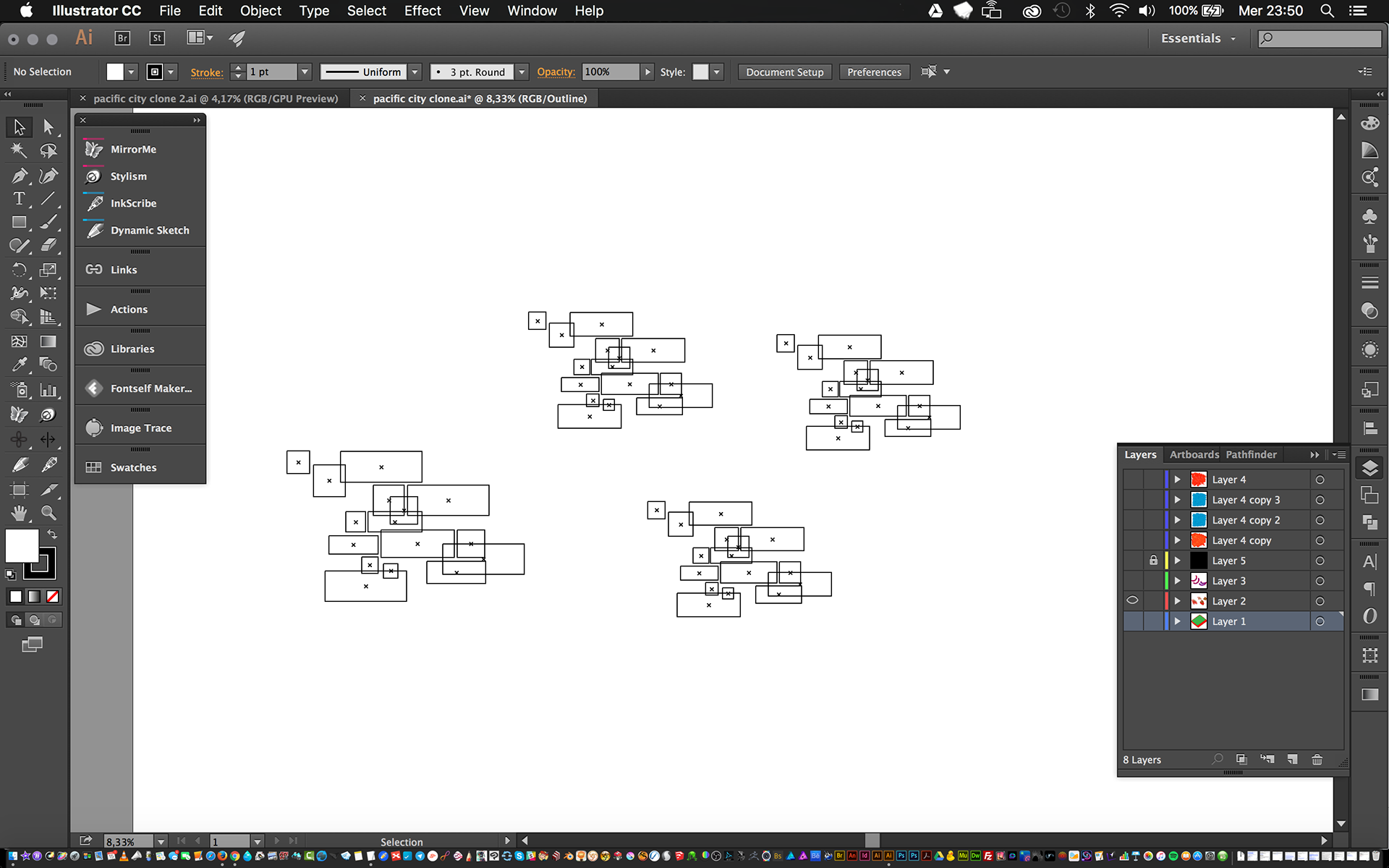Viewport: 1389px width, 868px height.
Task: Open zoom level dropdown at bottom
Action: 161,841
